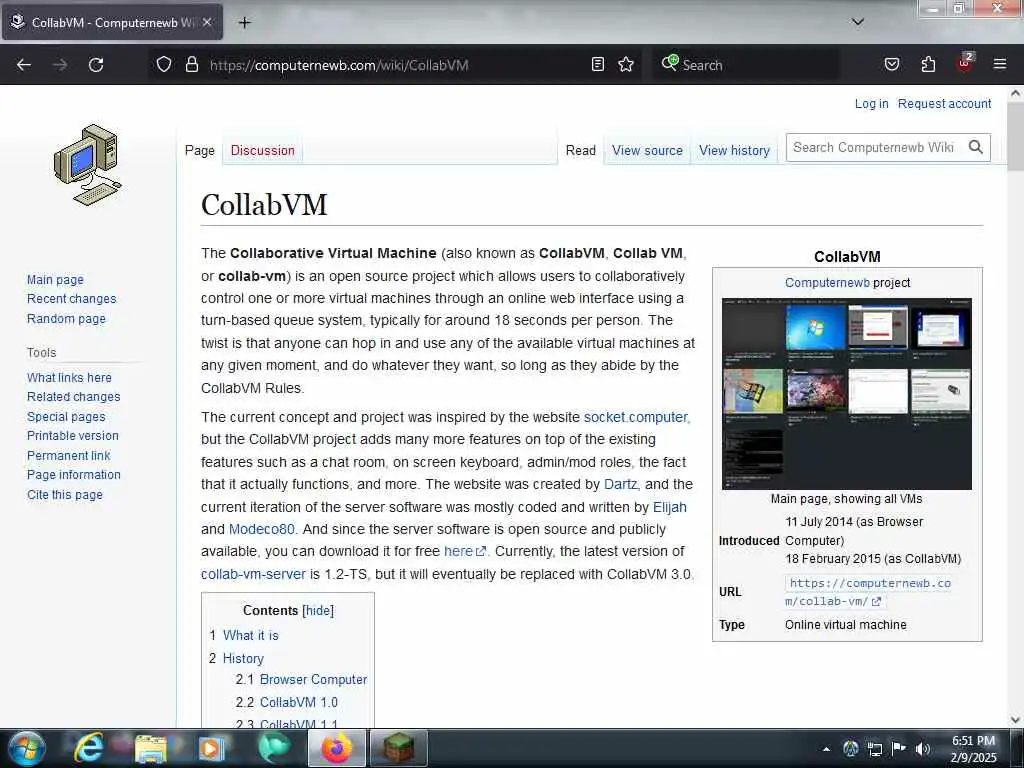Jump to CollabVM 1.0 subsection

click(298, 703)
